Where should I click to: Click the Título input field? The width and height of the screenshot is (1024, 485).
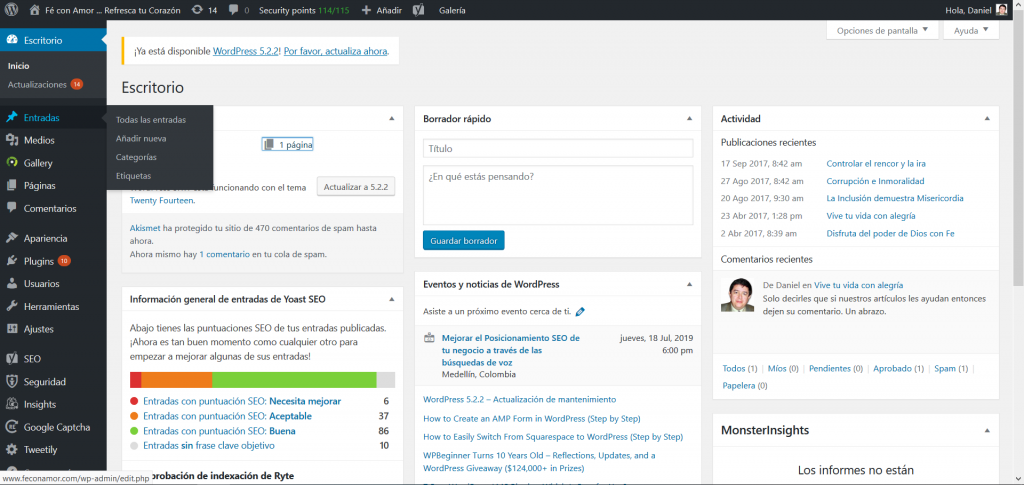pos(558,148)
